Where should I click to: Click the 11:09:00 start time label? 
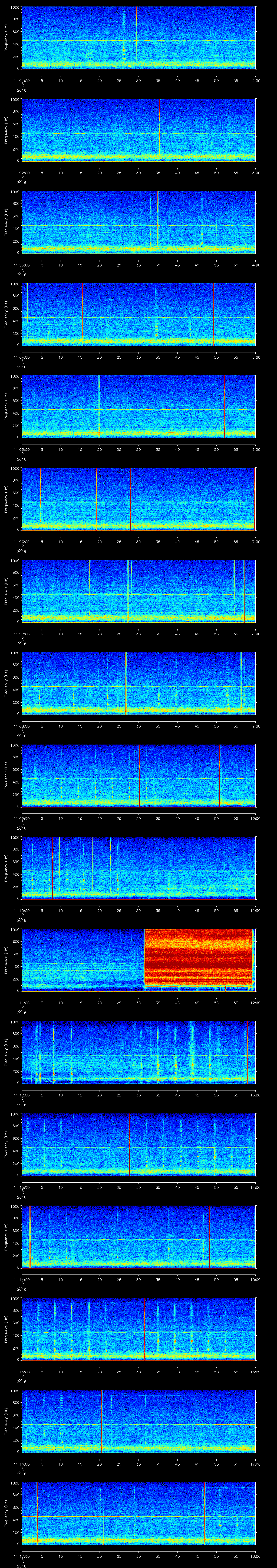21,818
